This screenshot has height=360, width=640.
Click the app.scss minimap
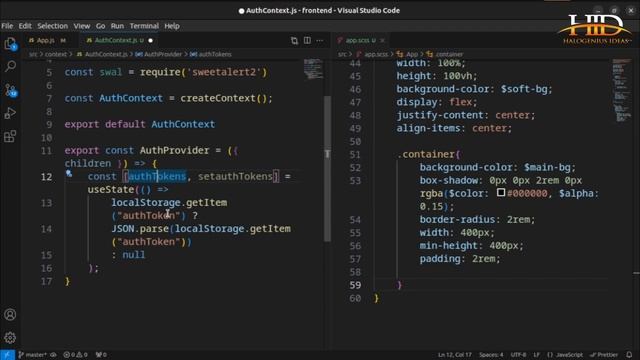[621, 91]
